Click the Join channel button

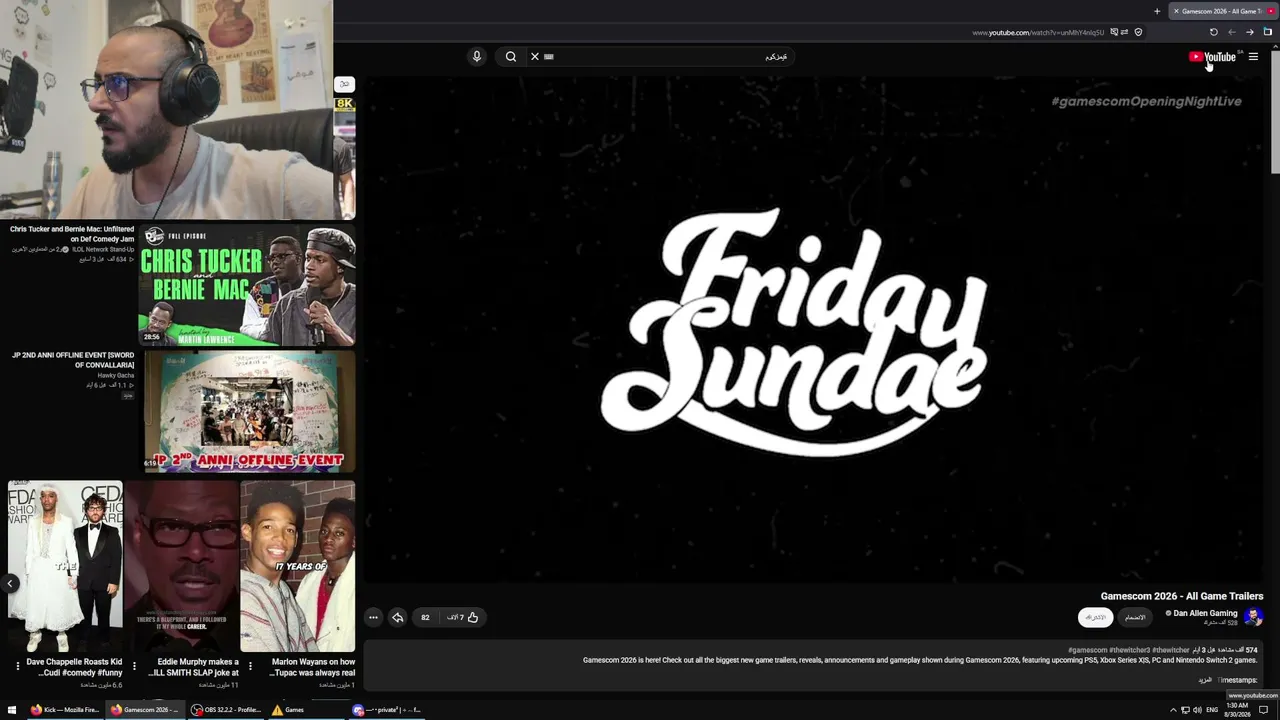[1135, 617]
